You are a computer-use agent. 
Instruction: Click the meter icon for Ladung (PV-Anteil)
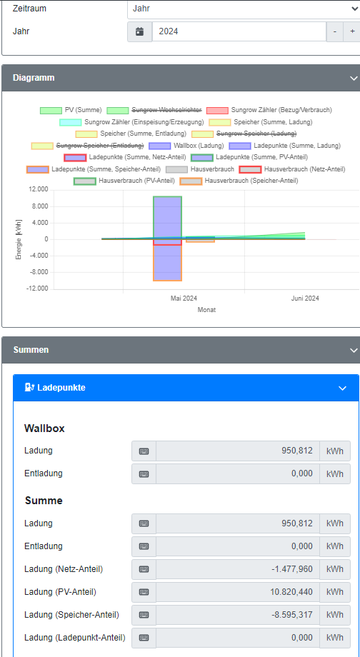[x=144, y=592]
